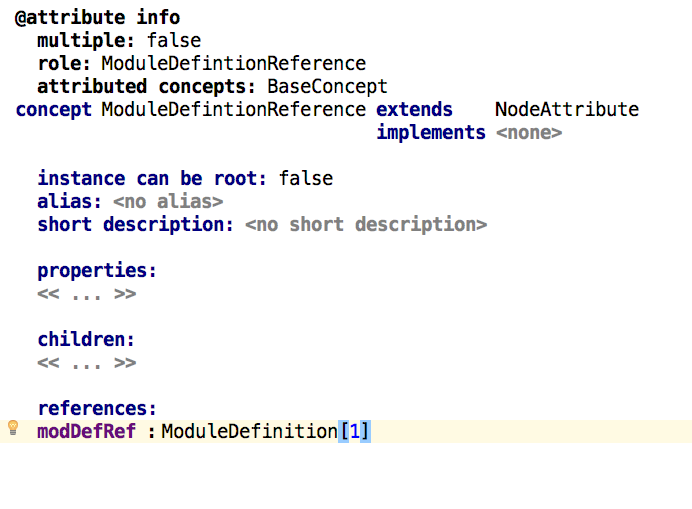Click the role value ModuleDefintionReference
Image resolution: width=692 pixels, height=509 pixels.
pyautogui.click(x=233, y=64)
